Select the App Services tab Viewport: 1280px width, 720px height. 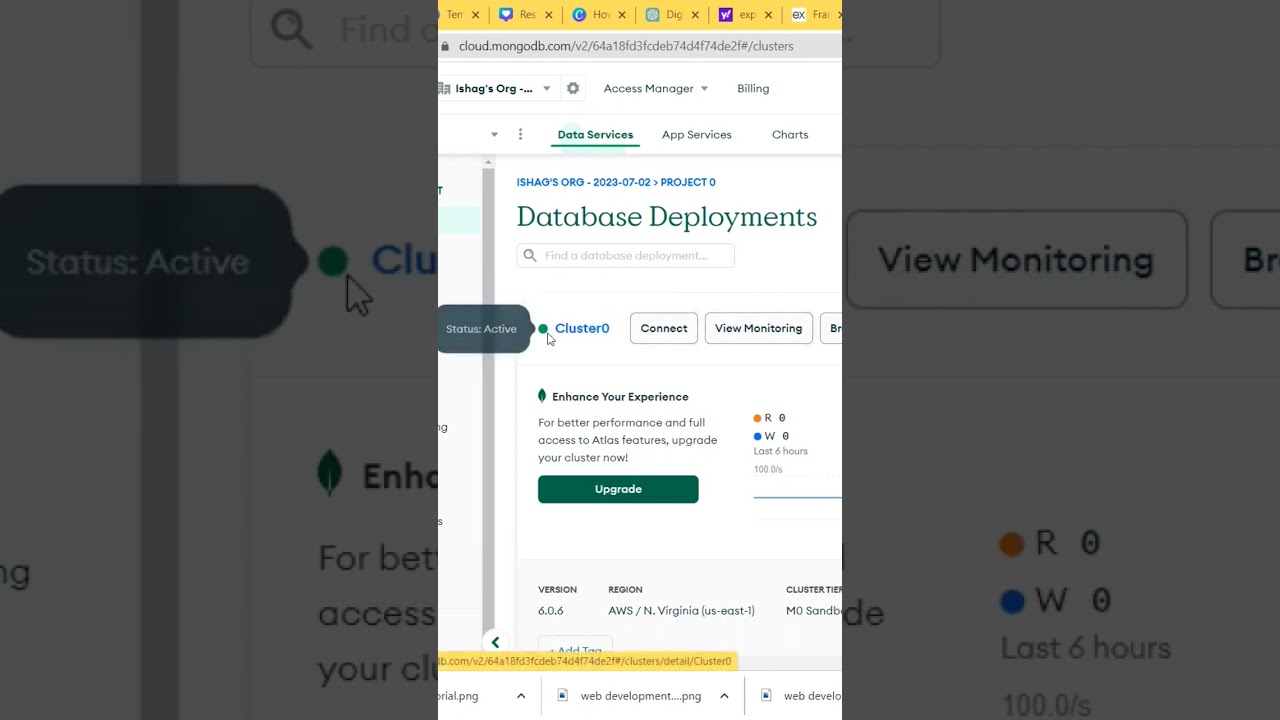click(697, 134)
